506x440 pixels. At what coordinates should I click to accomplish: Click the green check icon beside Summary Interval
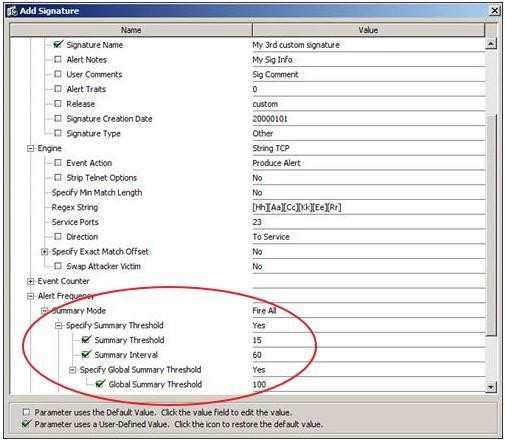[x=86, y=354]
